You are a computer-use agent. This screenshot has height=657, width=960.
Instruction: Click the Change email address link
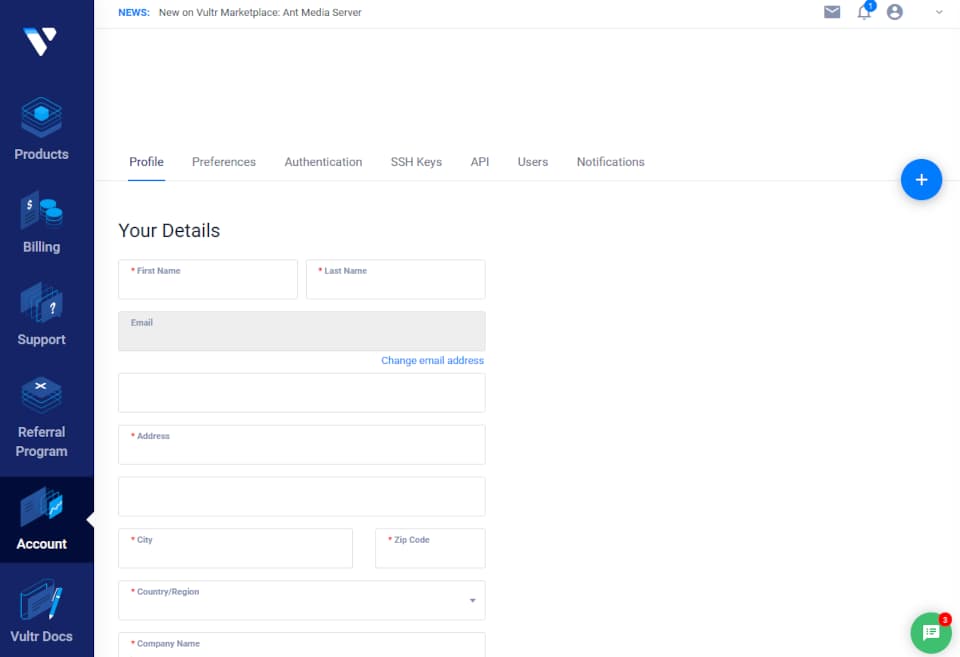tap(432, 361)
